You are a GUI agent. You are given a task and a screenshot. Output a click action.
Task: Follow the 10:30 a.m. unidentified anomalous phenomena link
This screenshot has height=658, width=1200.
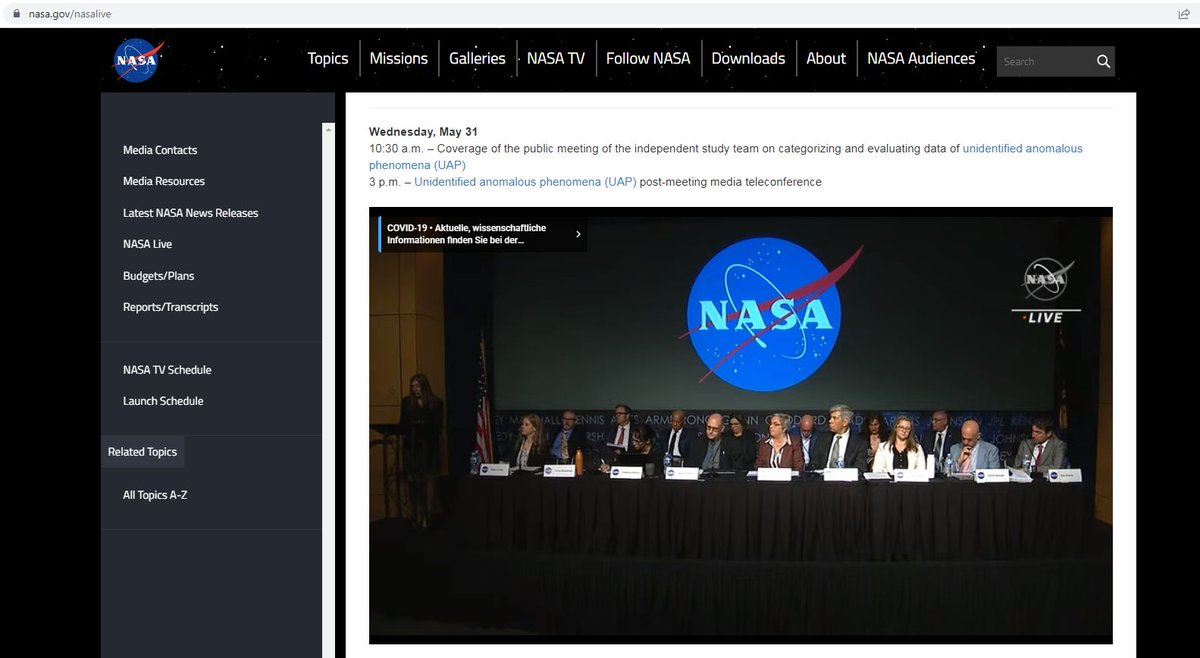(x=726, y=156)
